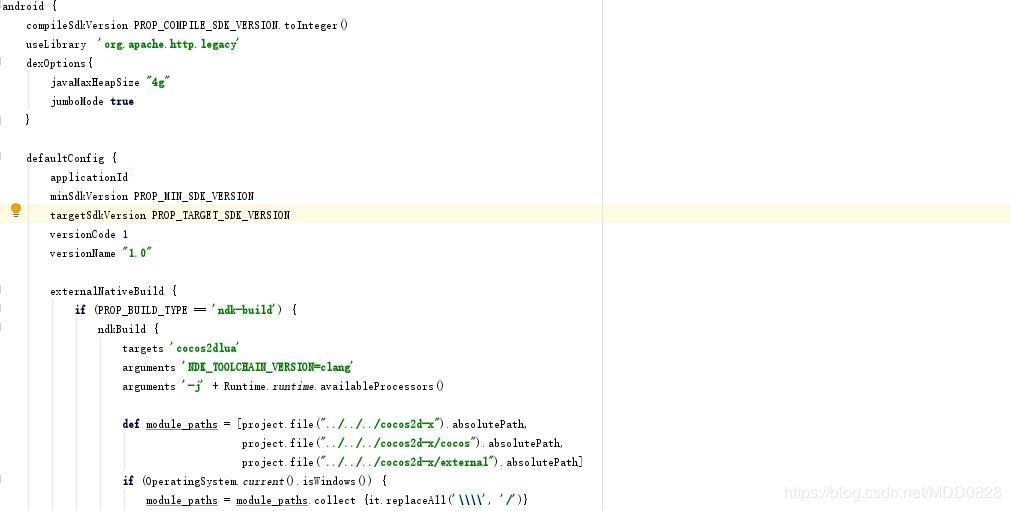Place cursor on targetSdkVersion keyword
This screenshot has width=1011, height=511.
[x=98, y=215]
